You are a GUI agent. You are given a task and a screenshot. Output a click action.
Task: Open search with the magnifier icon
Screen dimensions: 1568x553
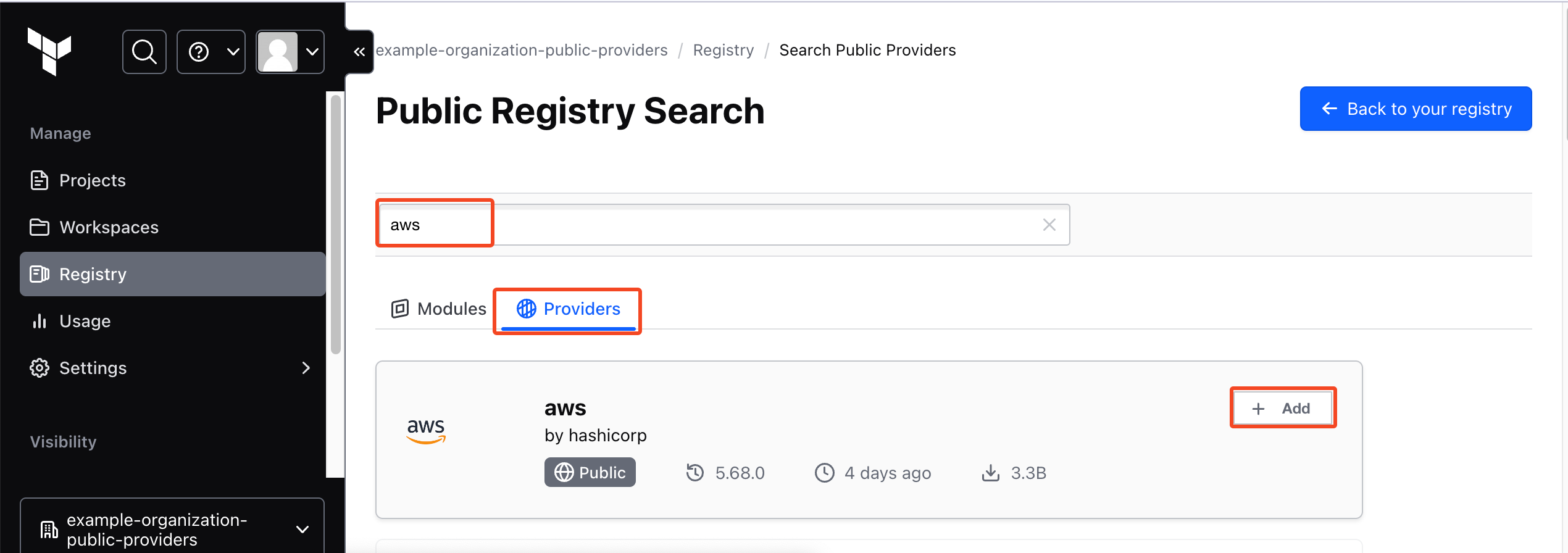coord(144,52)
